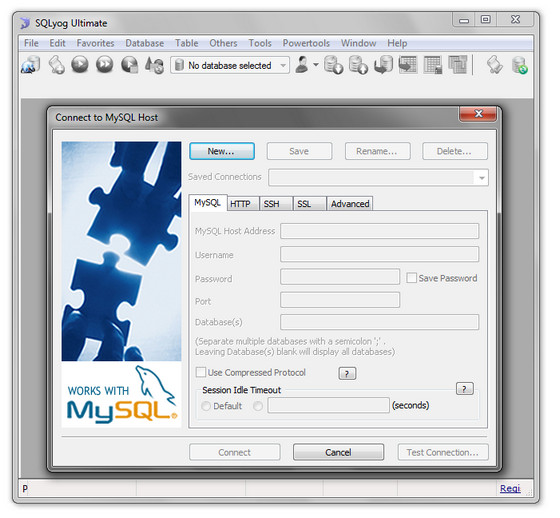Switch to the Advanced tab

[x=350, y=204]
